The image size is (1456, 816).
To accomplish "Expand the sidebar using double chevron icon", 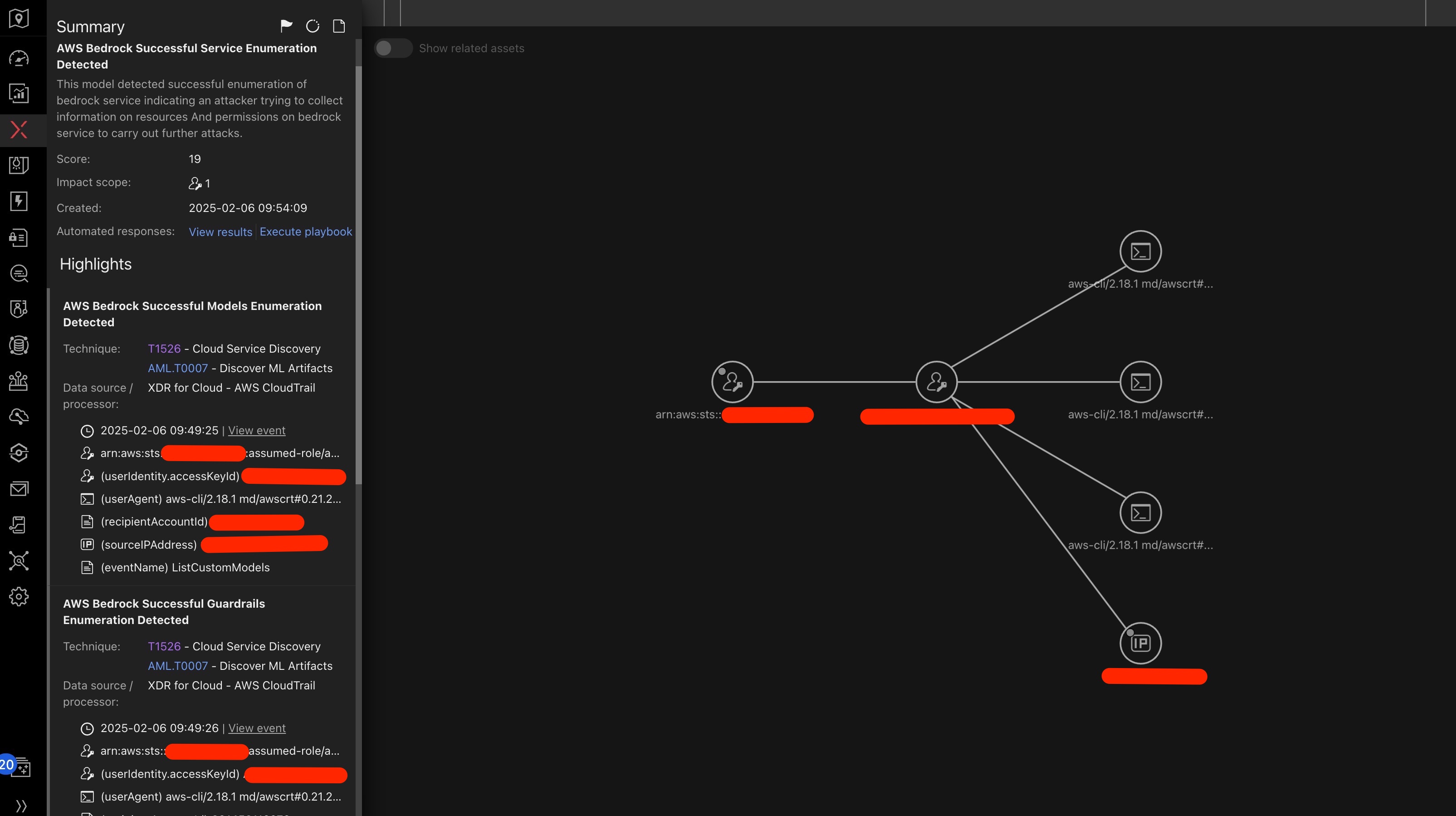I will click(x=21, y=806).
